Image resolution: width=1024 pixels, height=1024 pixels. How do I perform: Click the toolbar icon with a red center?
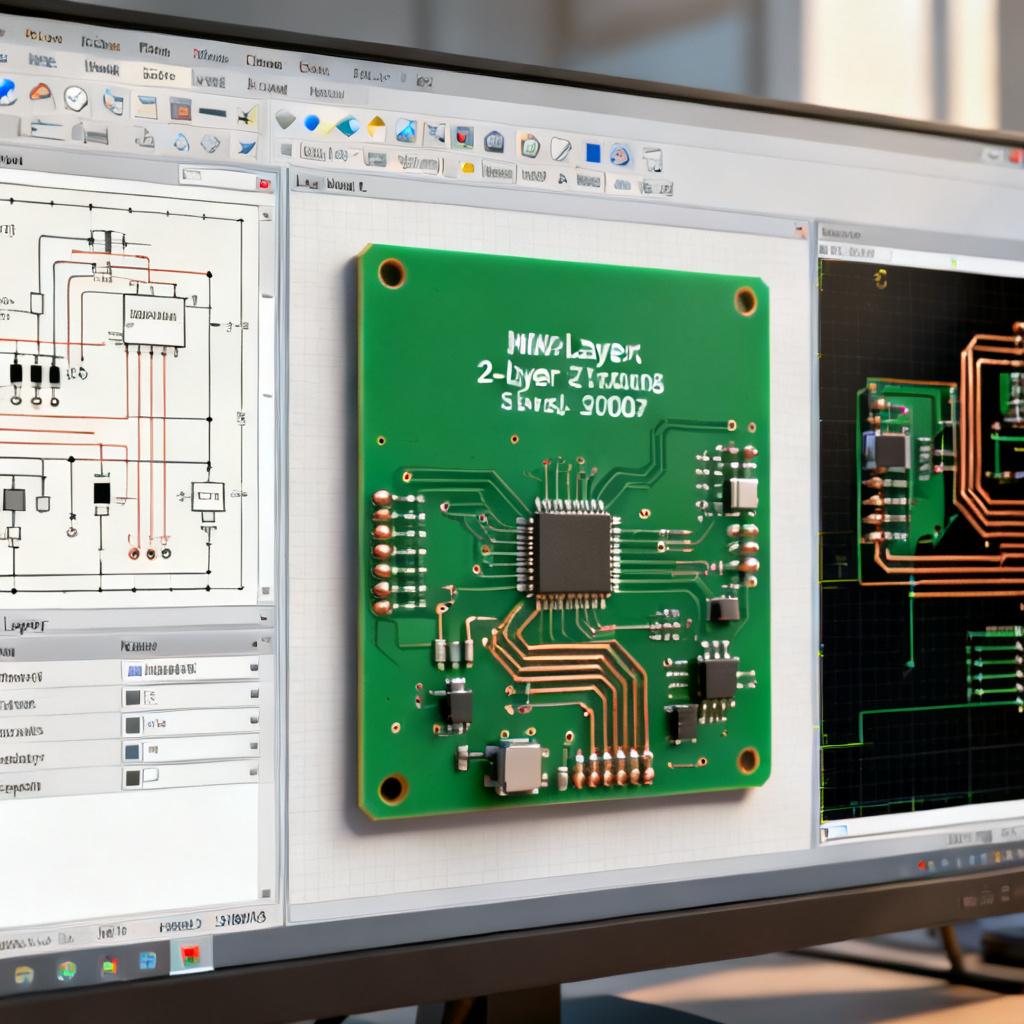[463, 137]
